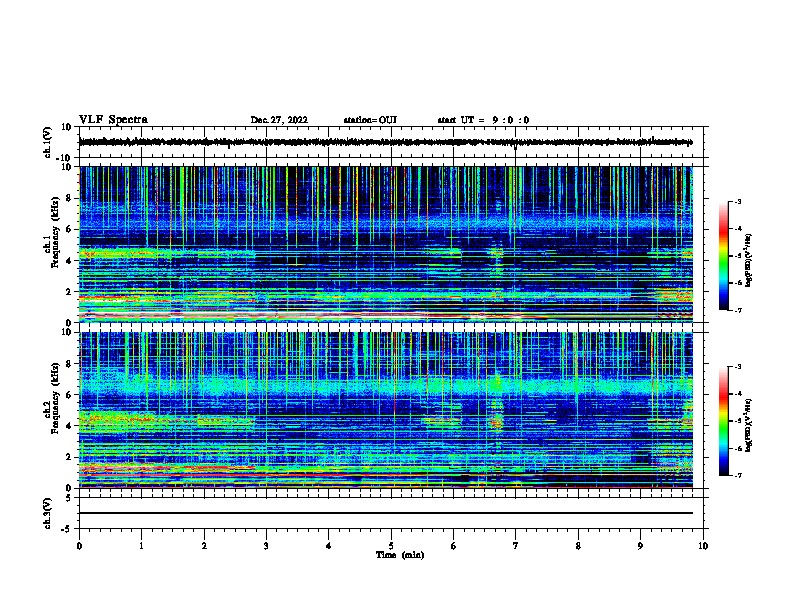Click the -7 label on the lower colorbar
The height and width of the screenshot is (612, 792).
coord(737,475)
